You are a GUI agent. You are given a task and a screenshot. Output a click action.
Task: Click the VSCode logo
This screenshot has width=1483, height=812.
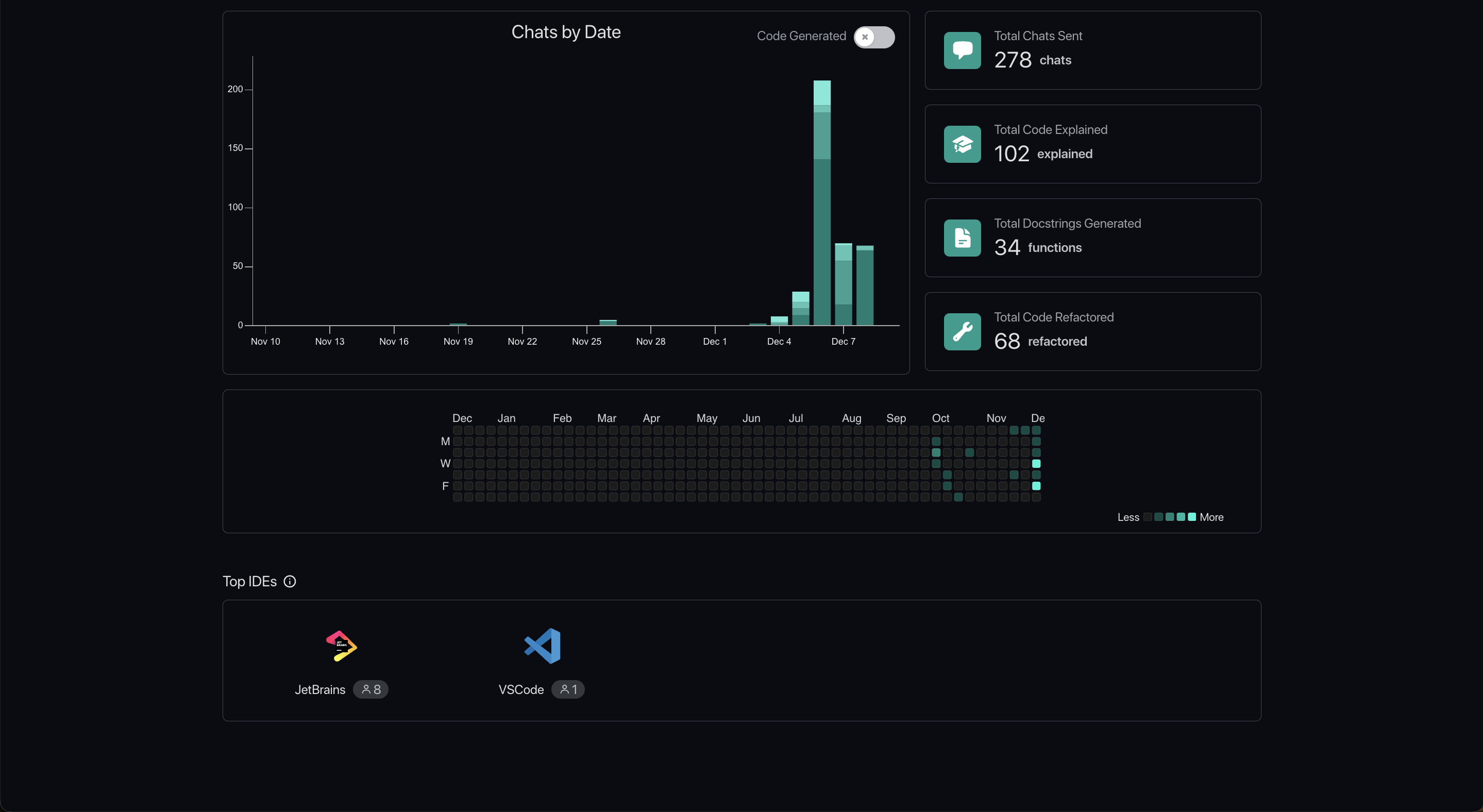coord(542,646)
